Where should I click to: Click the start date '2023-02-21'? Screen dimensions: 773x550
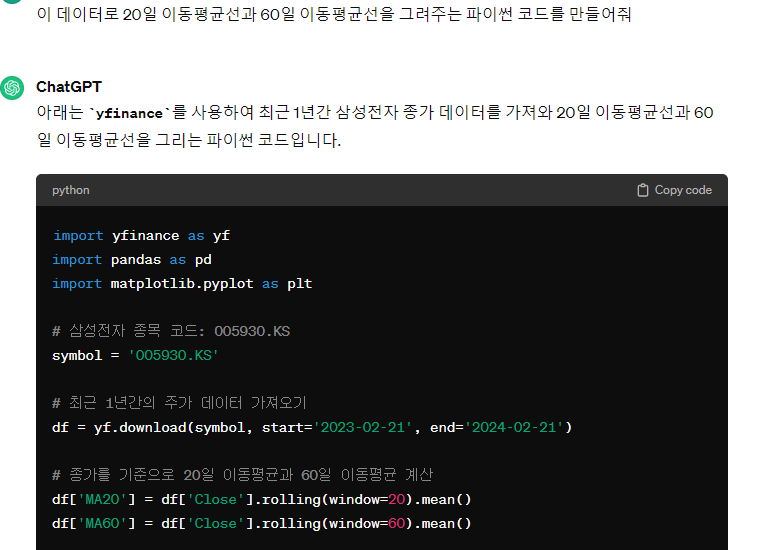tap(362, 427)
